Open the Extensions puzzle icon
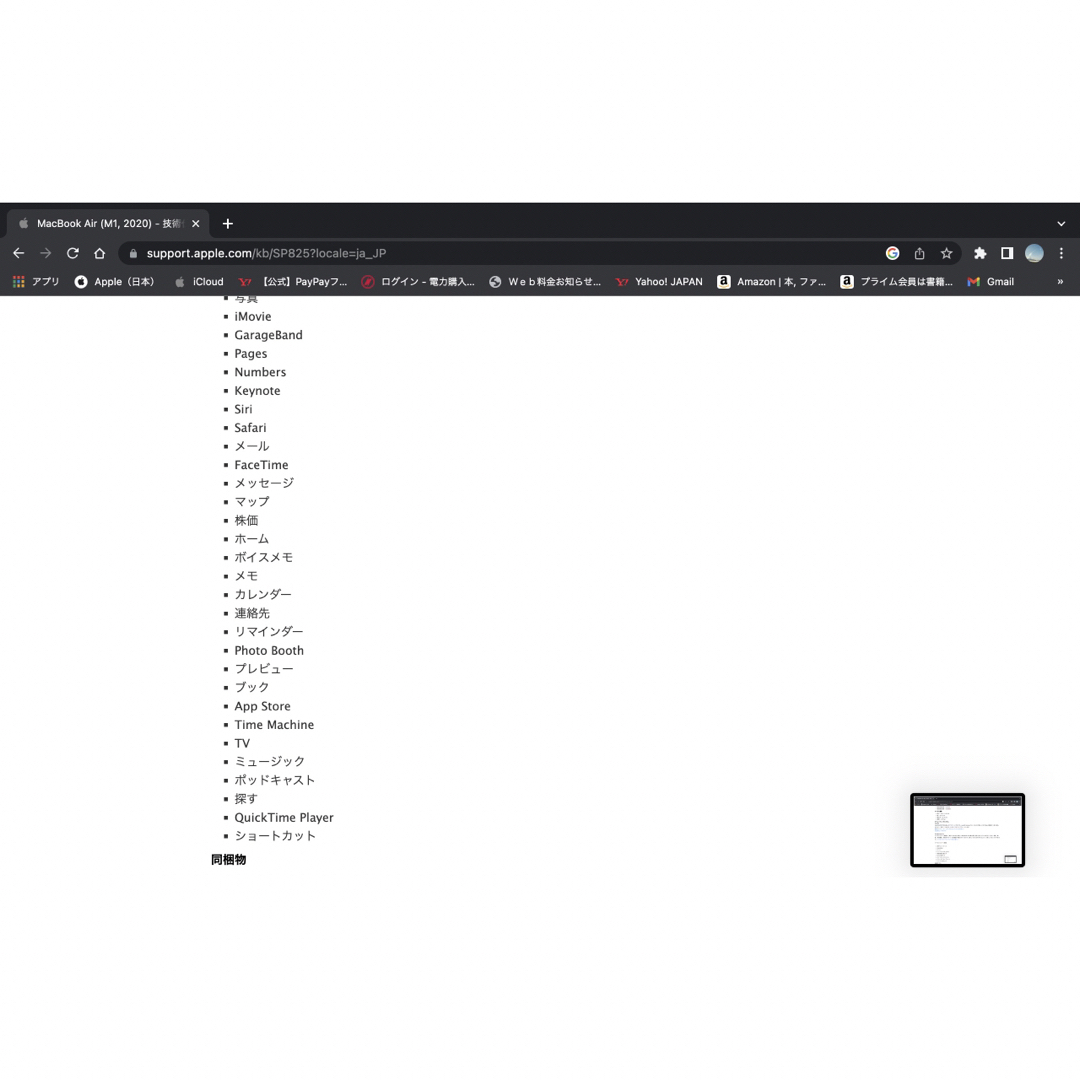 click(979, 253)
